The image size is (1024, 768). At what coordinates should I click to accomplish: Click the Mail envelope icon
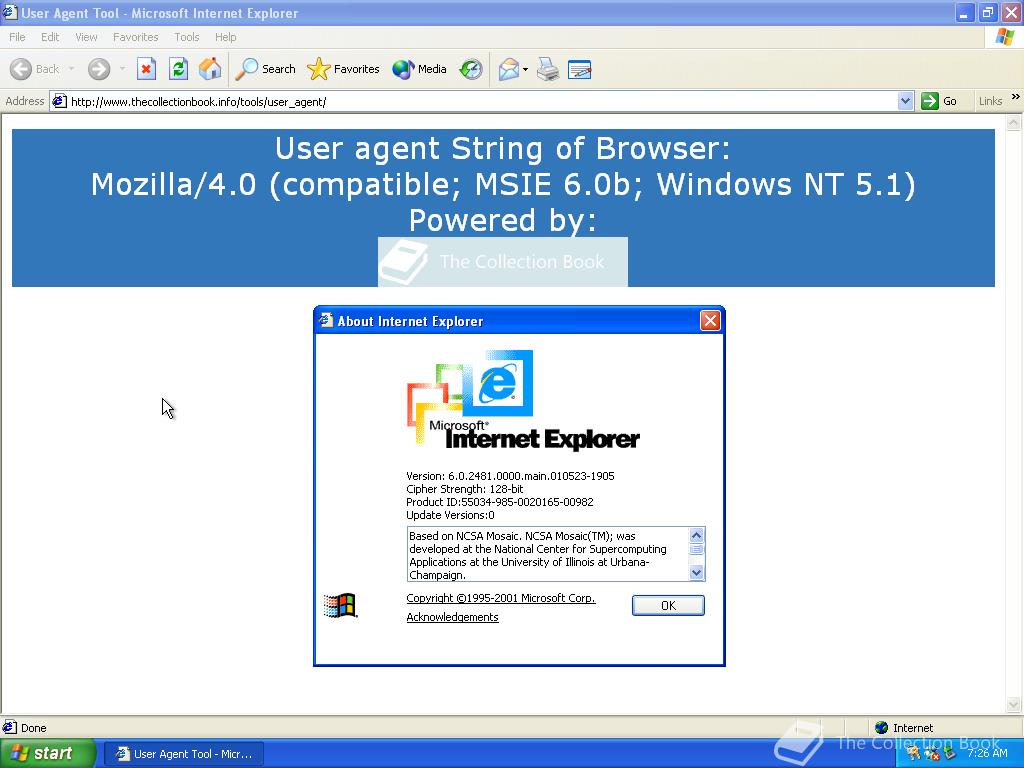pyautogui.click(x=509, y=69)
